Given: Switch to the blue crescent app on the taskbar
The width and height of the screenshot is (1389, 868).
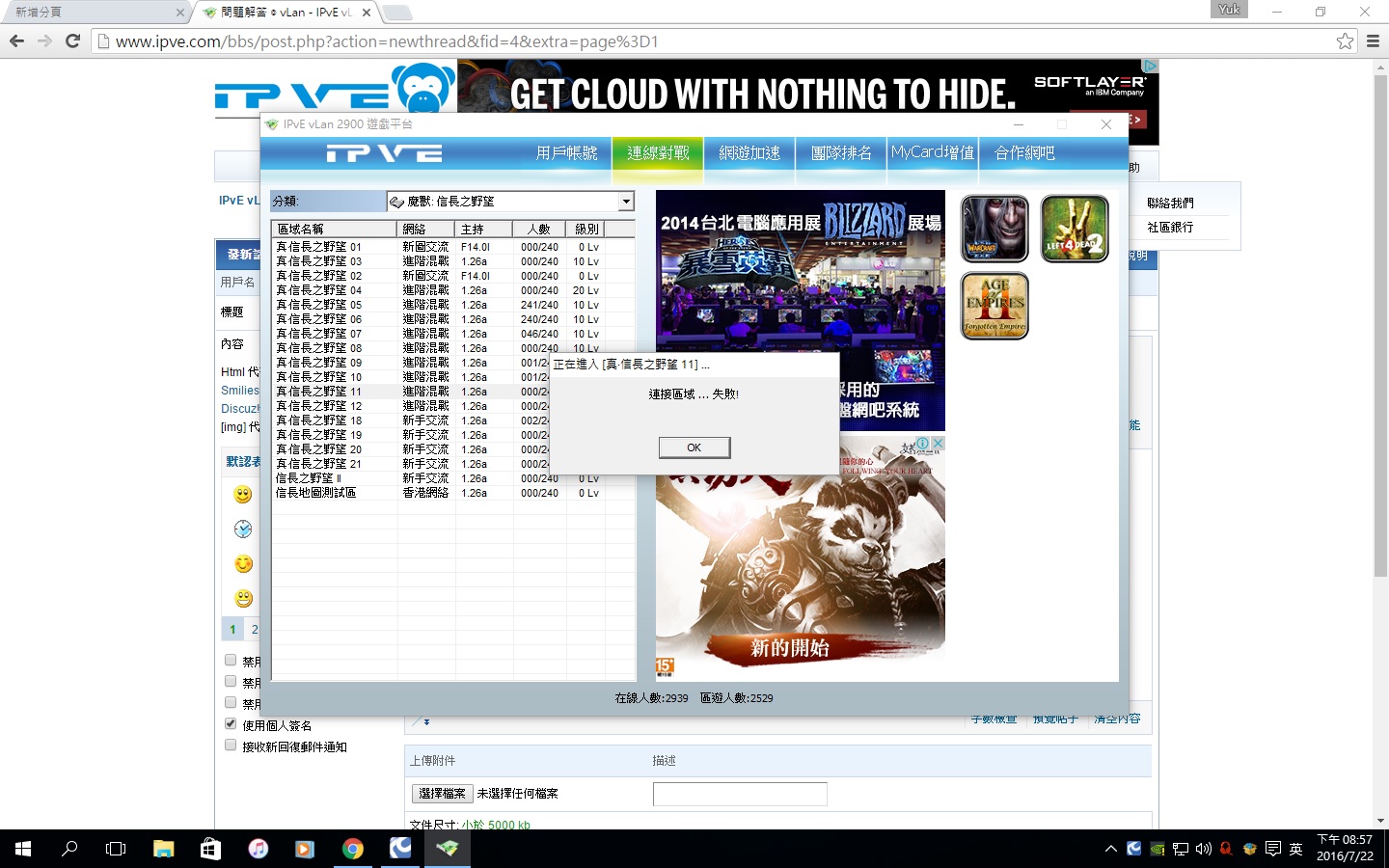Looking at the screenshot, I should 399,849.
